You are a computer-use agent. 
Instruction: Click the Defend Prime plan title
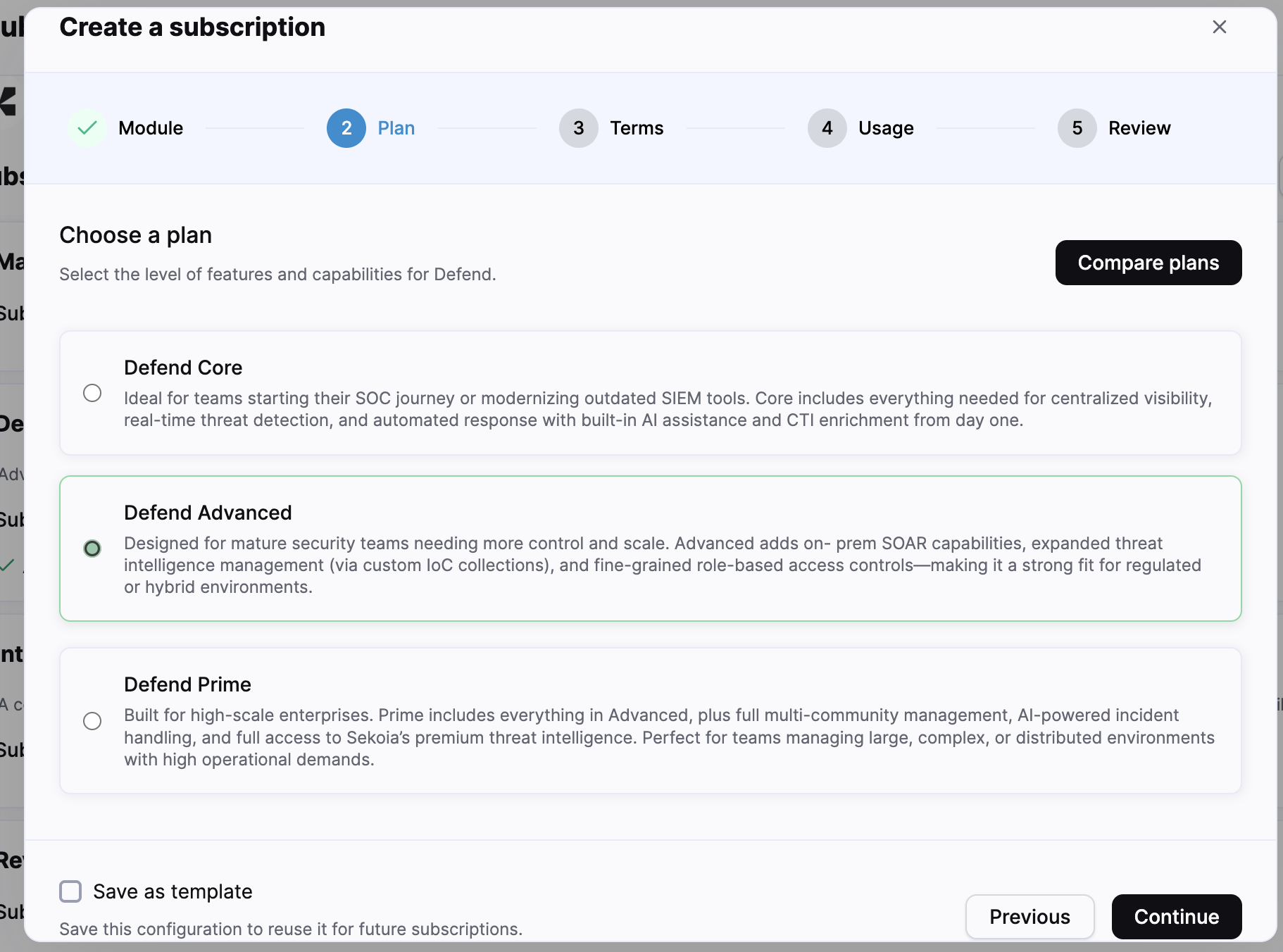pos(187,684)
